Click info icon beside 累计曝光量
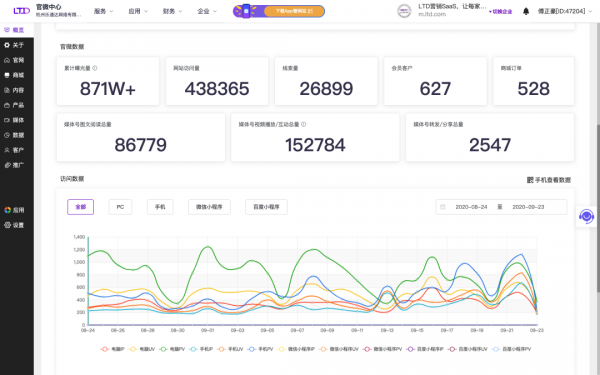 (x=95, y=68)
